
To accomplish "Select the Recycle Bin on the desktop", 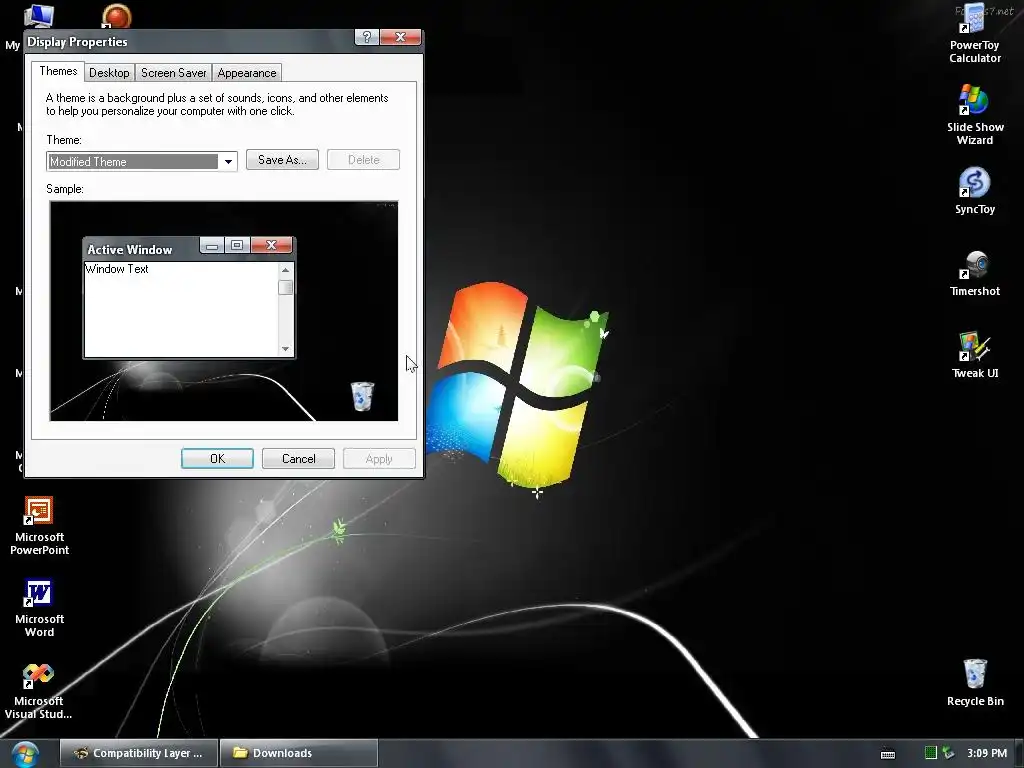I will (974, 682).
